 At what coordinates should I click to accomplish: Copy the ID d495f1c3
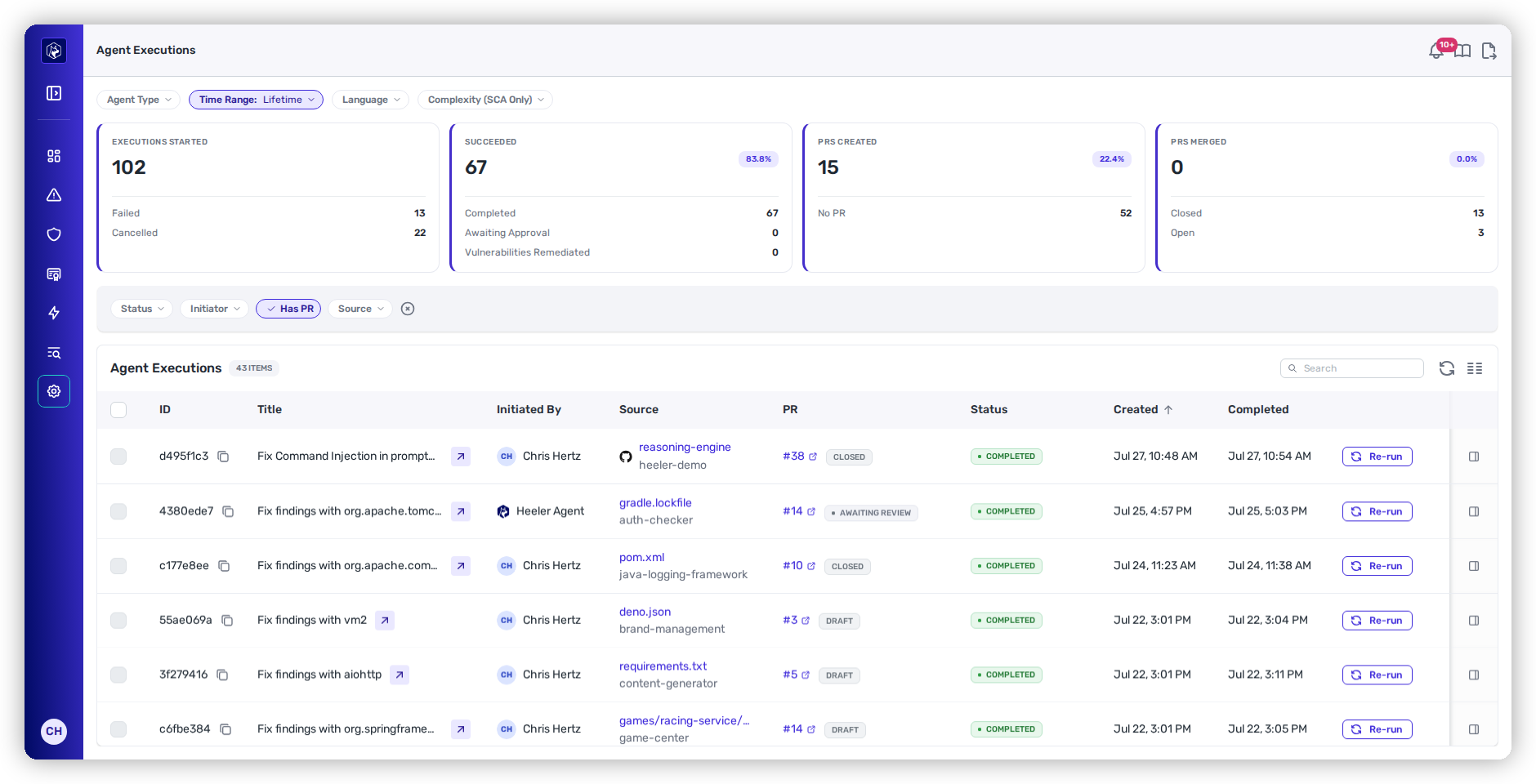pos(223,457)
